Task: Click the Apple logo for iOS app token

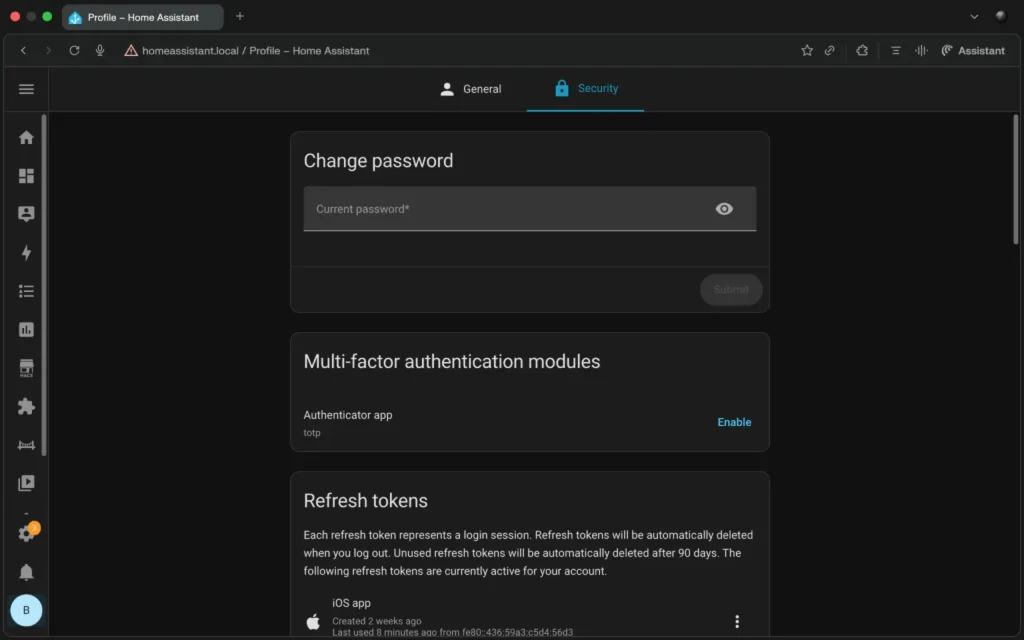Action: (x=313, y=622)
